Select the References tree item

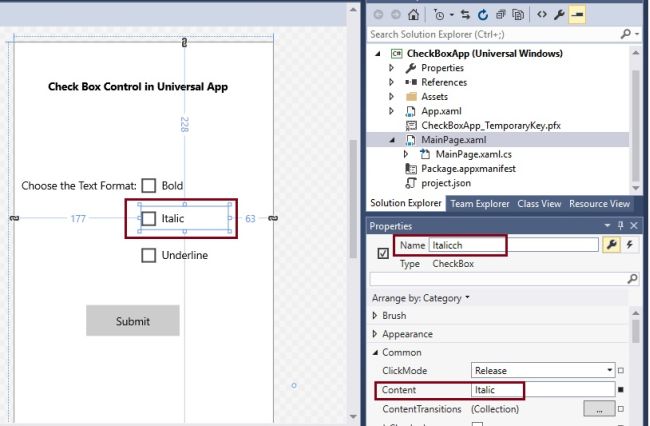point(444,82)
